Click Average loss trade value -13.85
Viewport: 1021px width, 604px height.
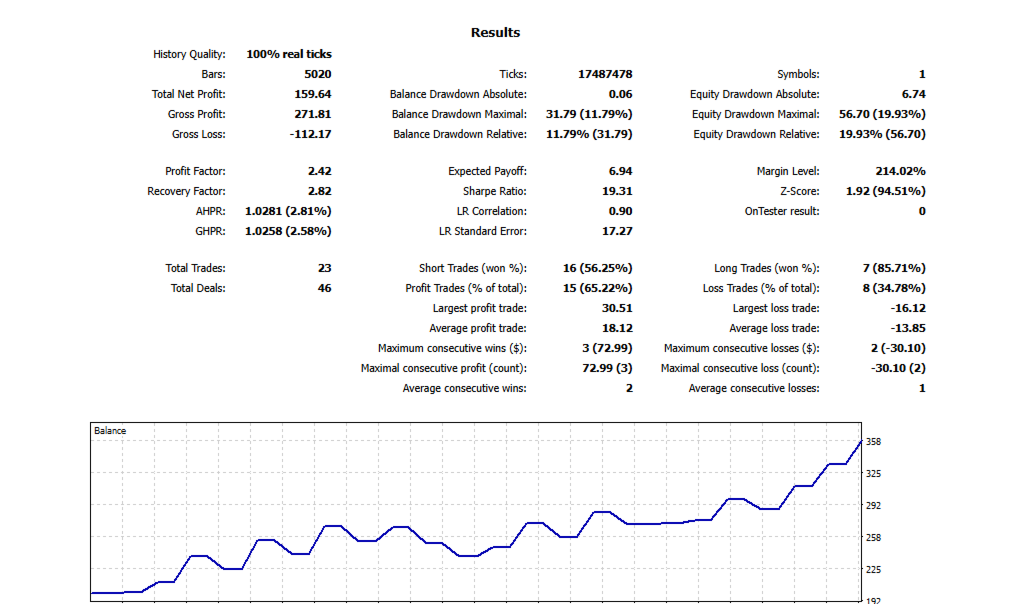(908, 329)
